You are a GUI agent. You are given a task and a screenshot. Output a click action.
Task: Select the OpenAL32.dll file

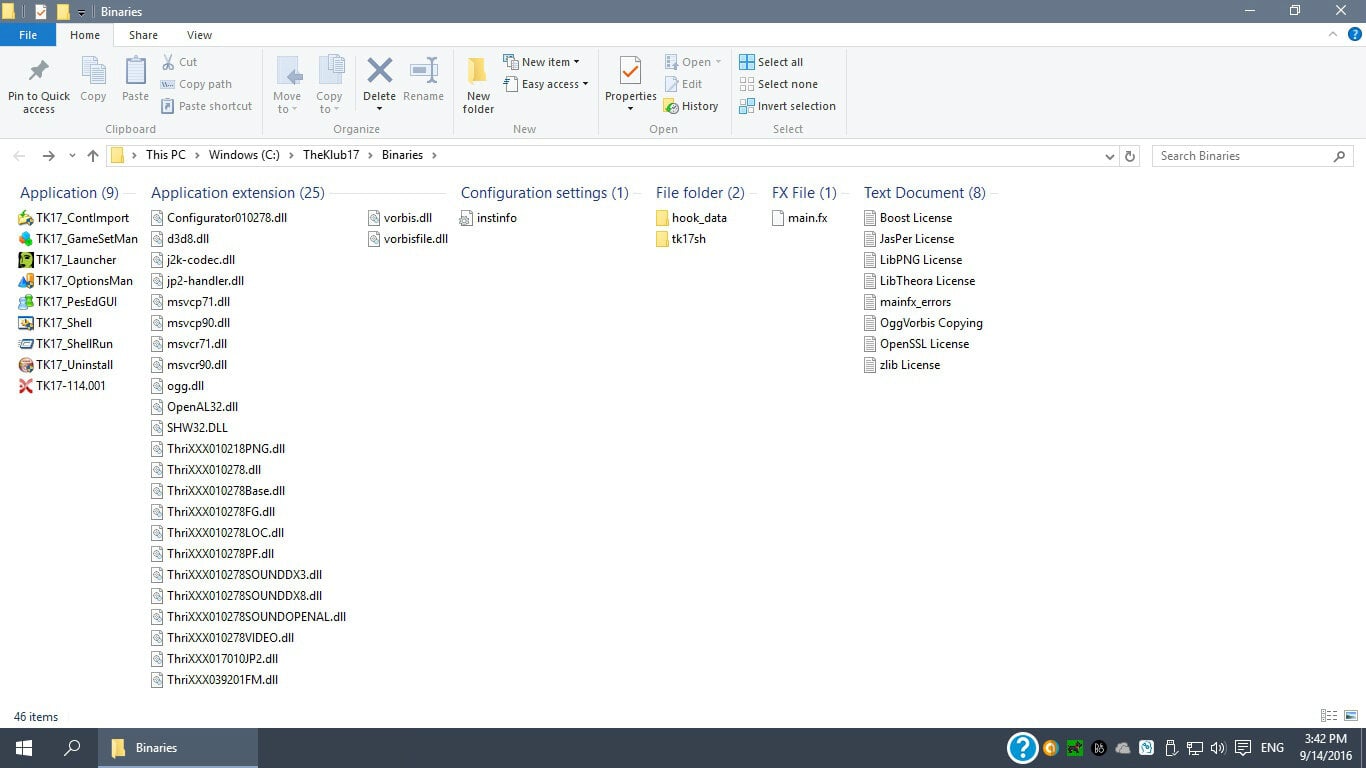point(195,407)
